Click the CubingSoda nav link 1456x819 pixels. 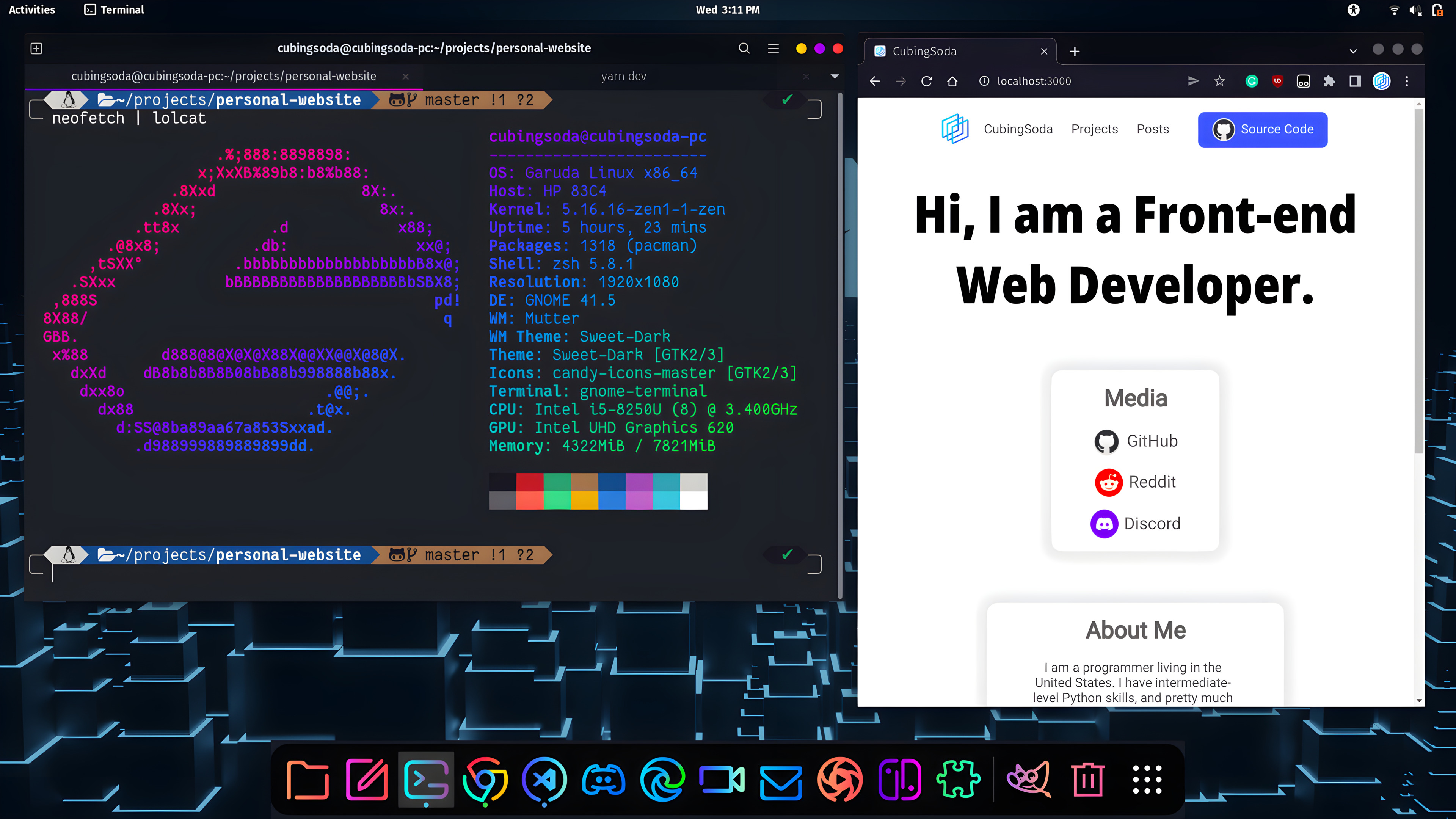(x=1018, y=129)
